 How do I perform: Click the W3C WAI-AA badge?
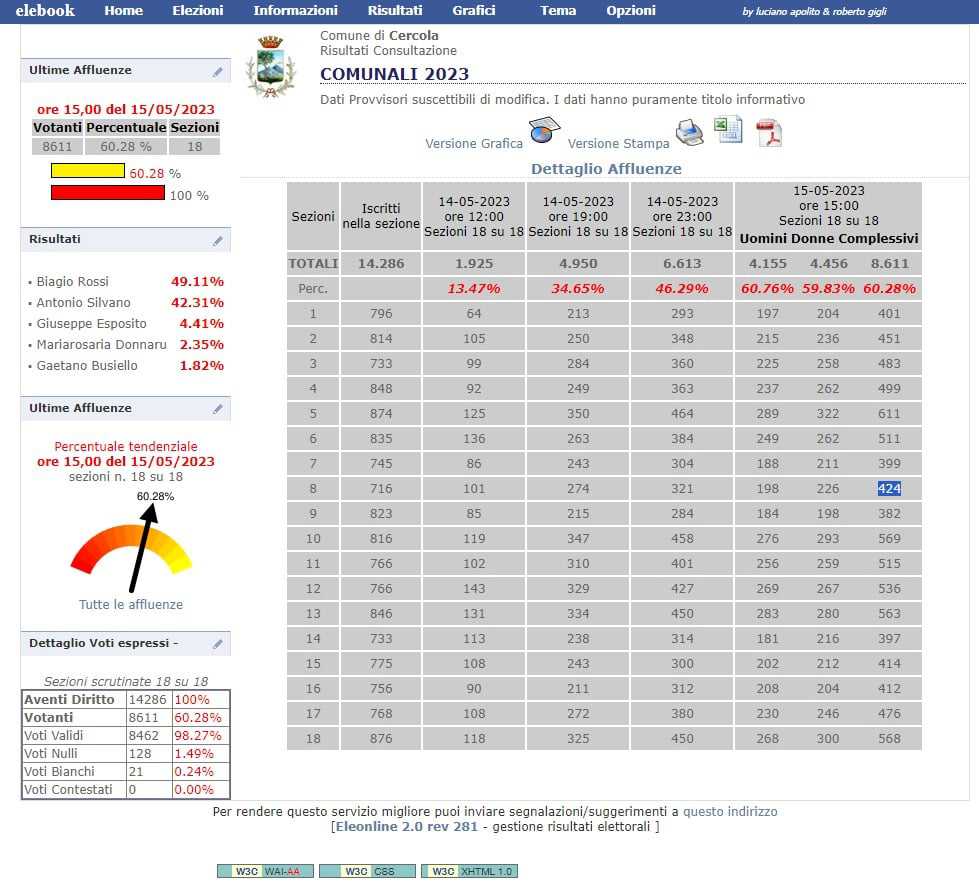[x=265, y=871]
